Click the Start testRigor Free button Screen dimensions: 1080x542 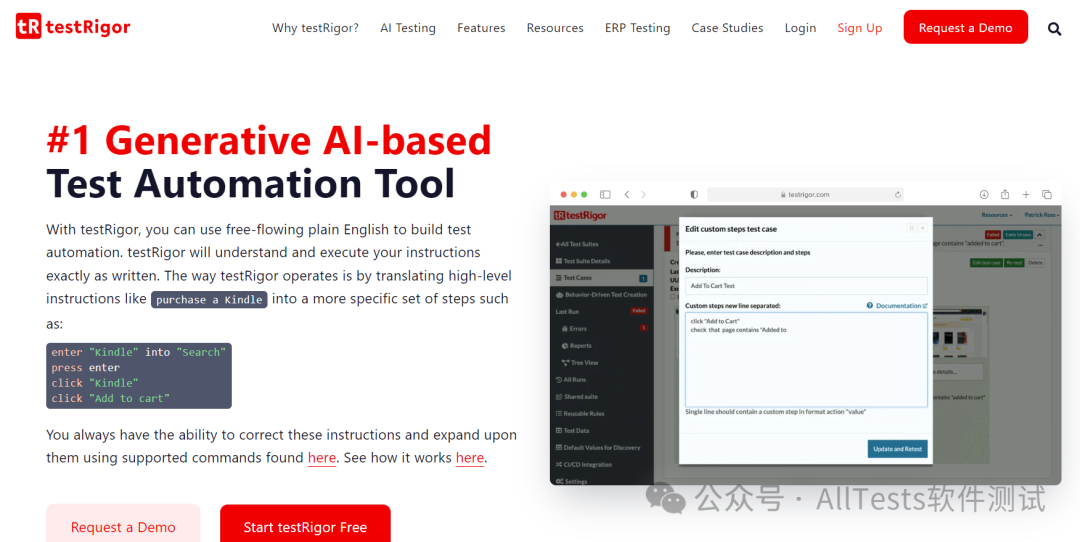coord(305,526)
